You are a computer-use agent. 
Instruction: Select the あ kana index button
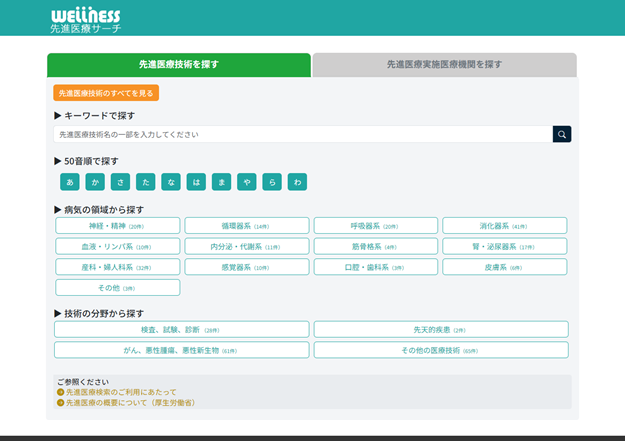click(x=70, y=182)
